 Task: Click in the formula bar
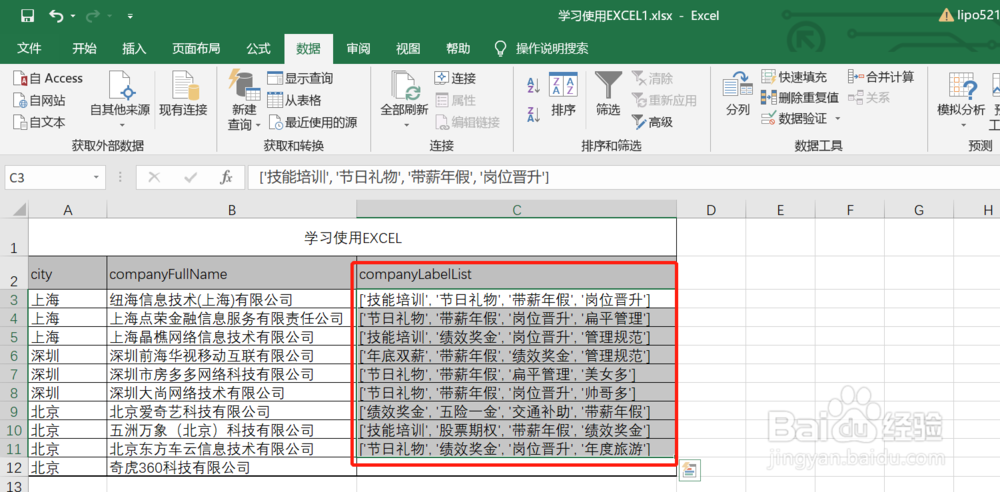coord(622,178)
